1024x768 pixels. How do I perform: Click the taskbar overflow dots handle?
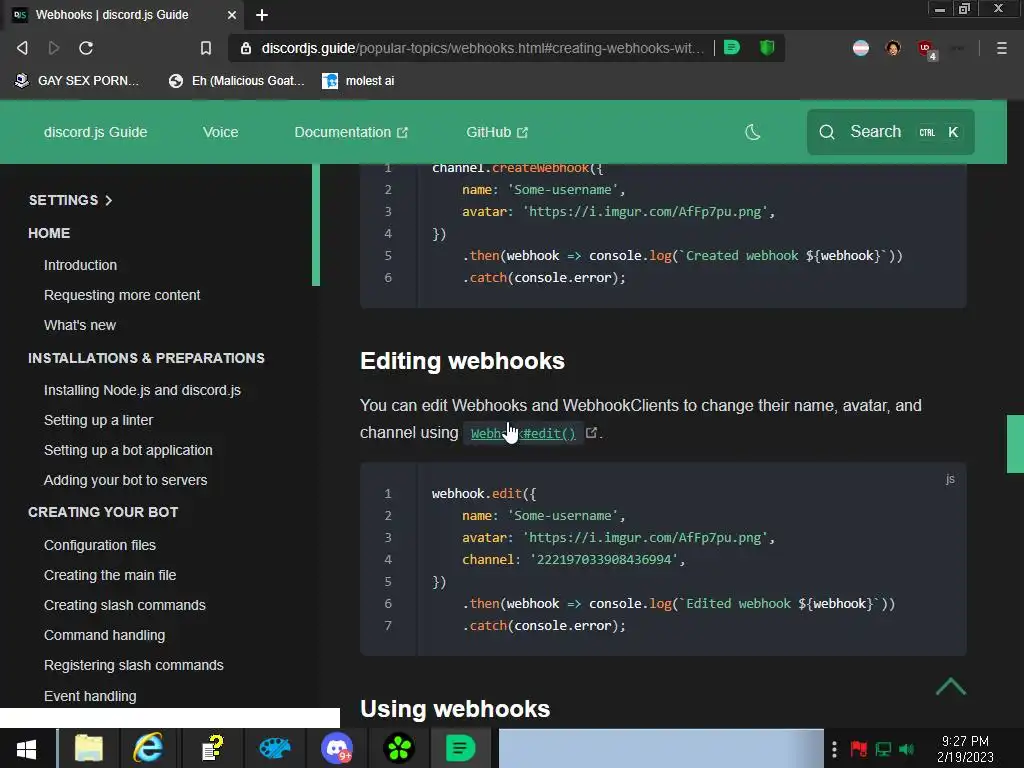click(834, 748)
